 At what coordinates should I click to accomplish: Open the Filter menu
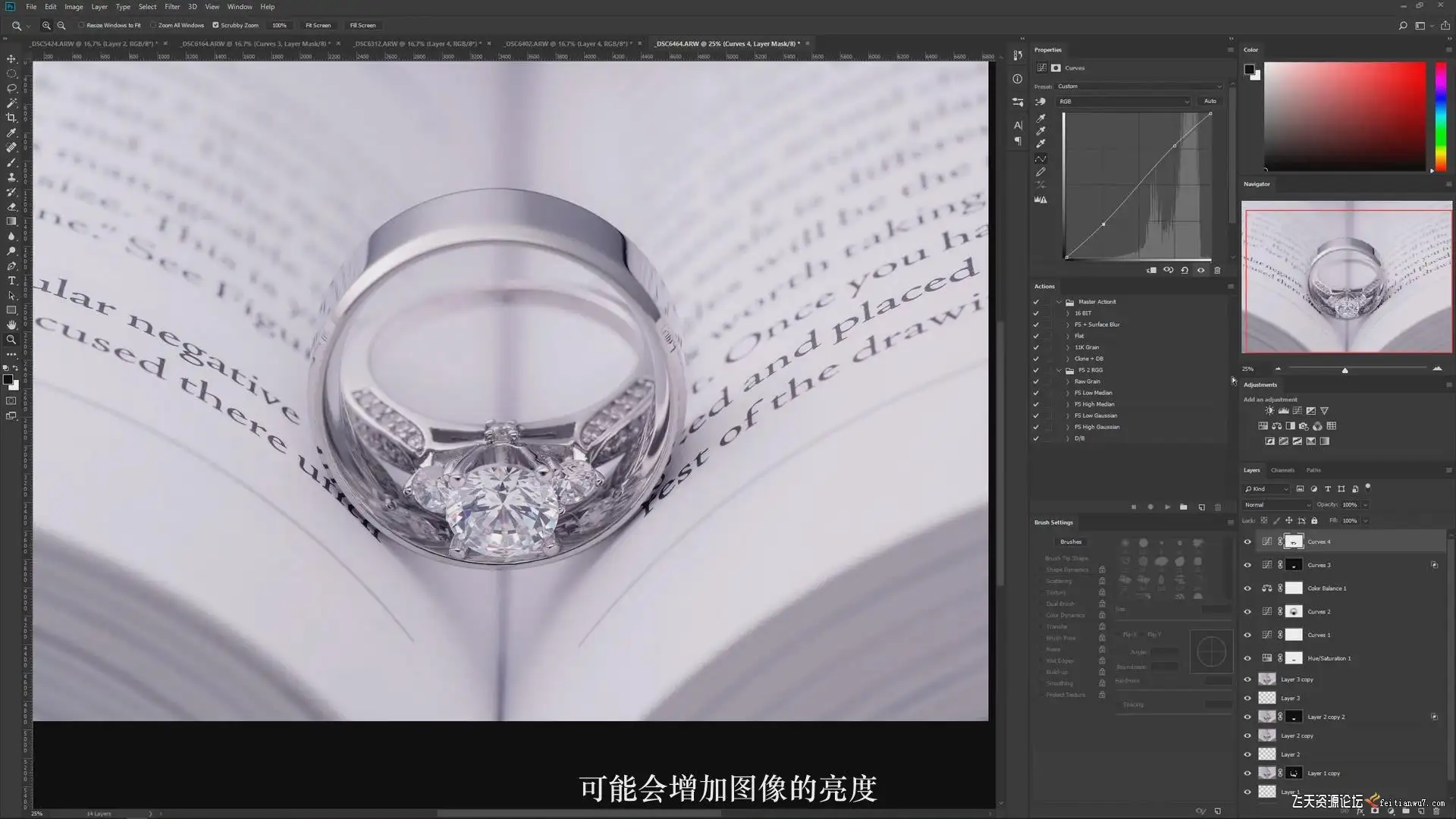pyautogui.click(x=172, y=7)
